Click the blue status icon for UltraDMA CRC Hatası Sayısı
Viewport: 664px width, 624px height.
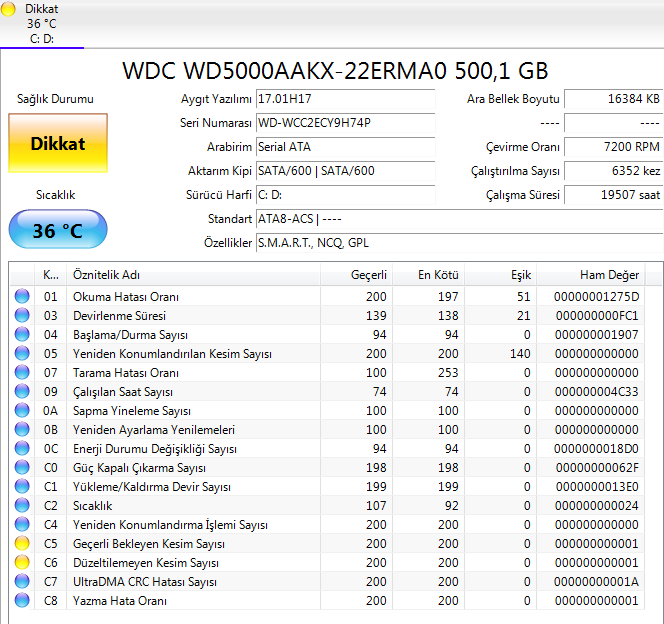[x=22, y=582]
